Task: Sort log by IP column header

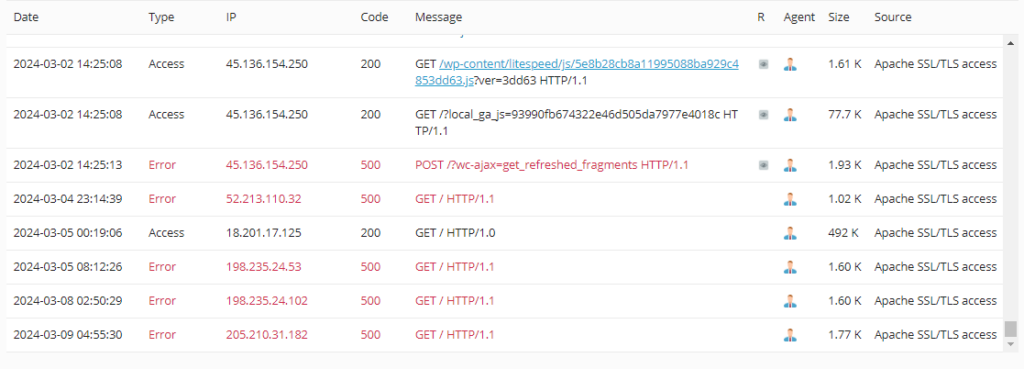Action: click(x=231, y=18)
